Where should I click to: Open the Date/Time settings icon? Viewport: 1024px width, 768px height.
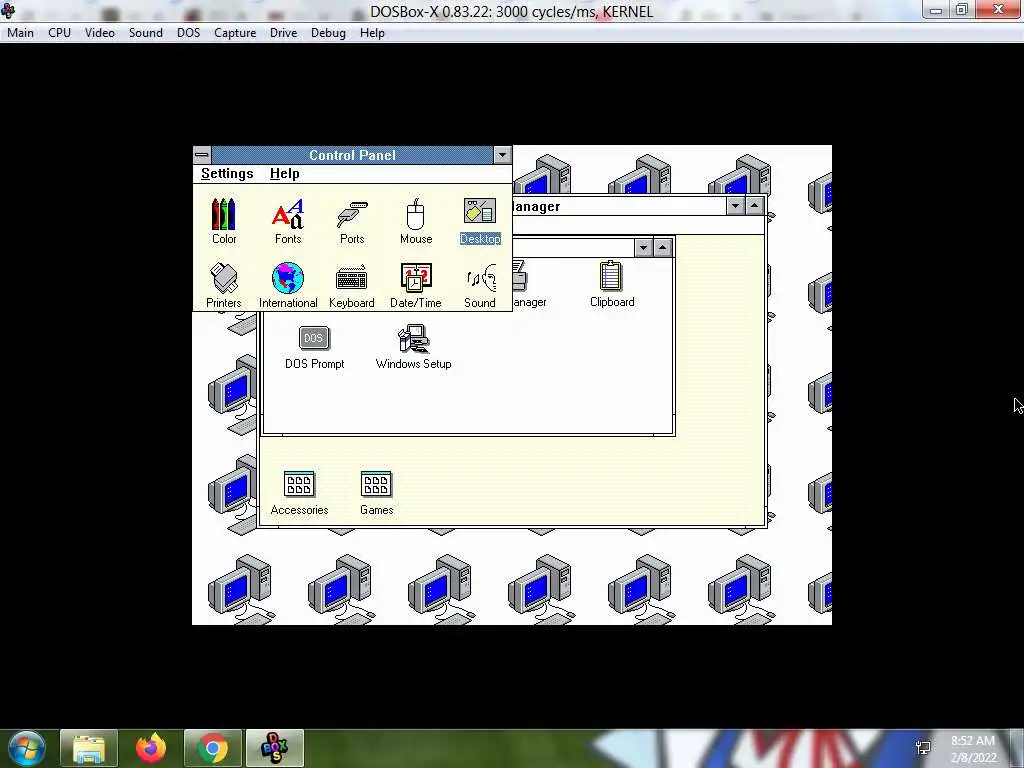point(415,285)
